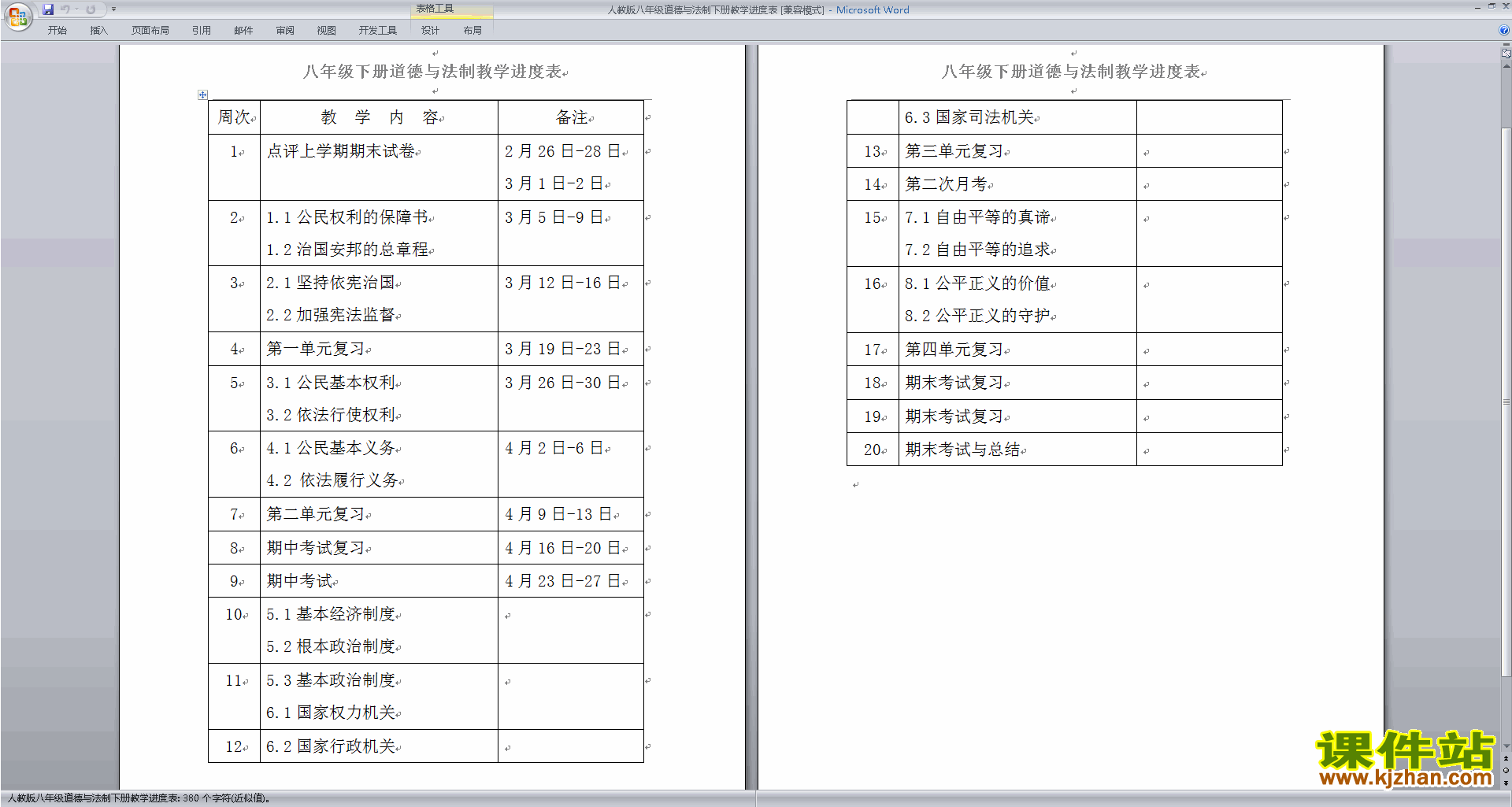Click the status bar character count text
This screenshot has height=807, width=1512.
(139, 798)
